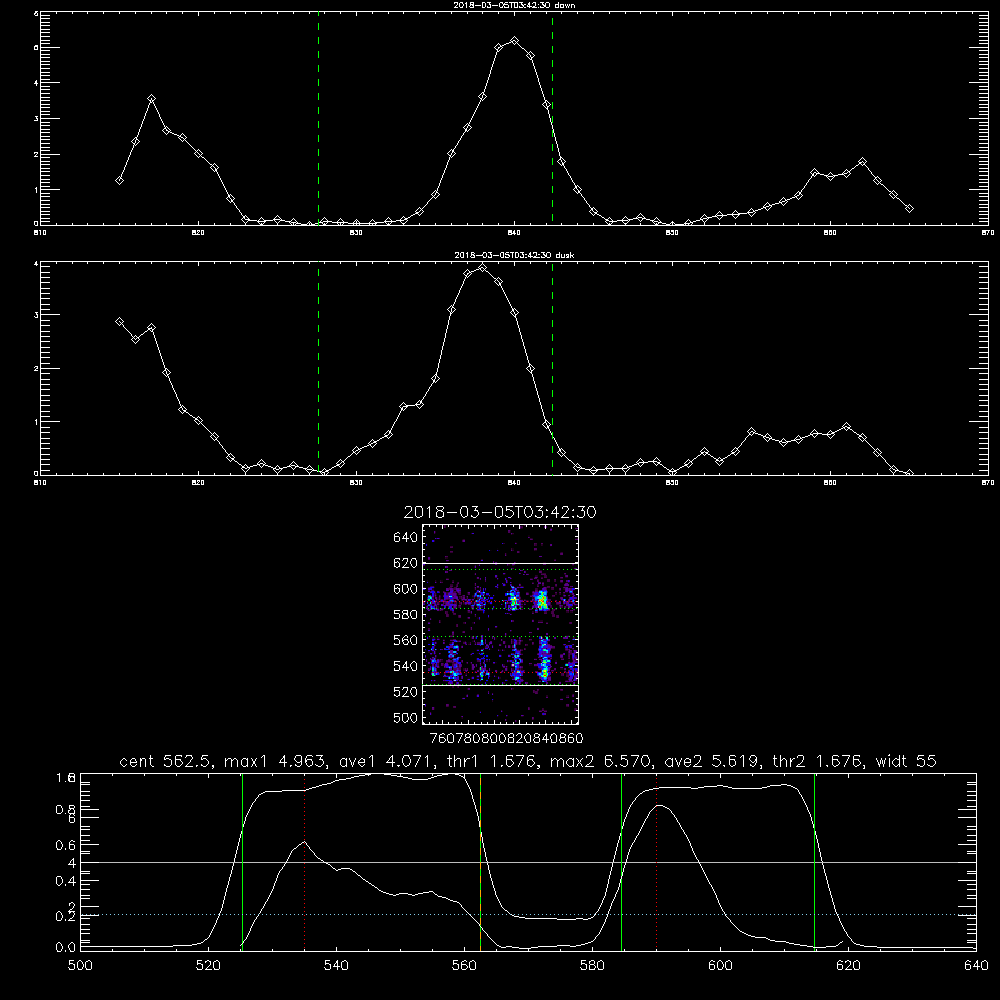The height and width of the screenshot is (1000, 1000).
Task: Click 'widt 55' in the stats line
Action: click(906, 761)
